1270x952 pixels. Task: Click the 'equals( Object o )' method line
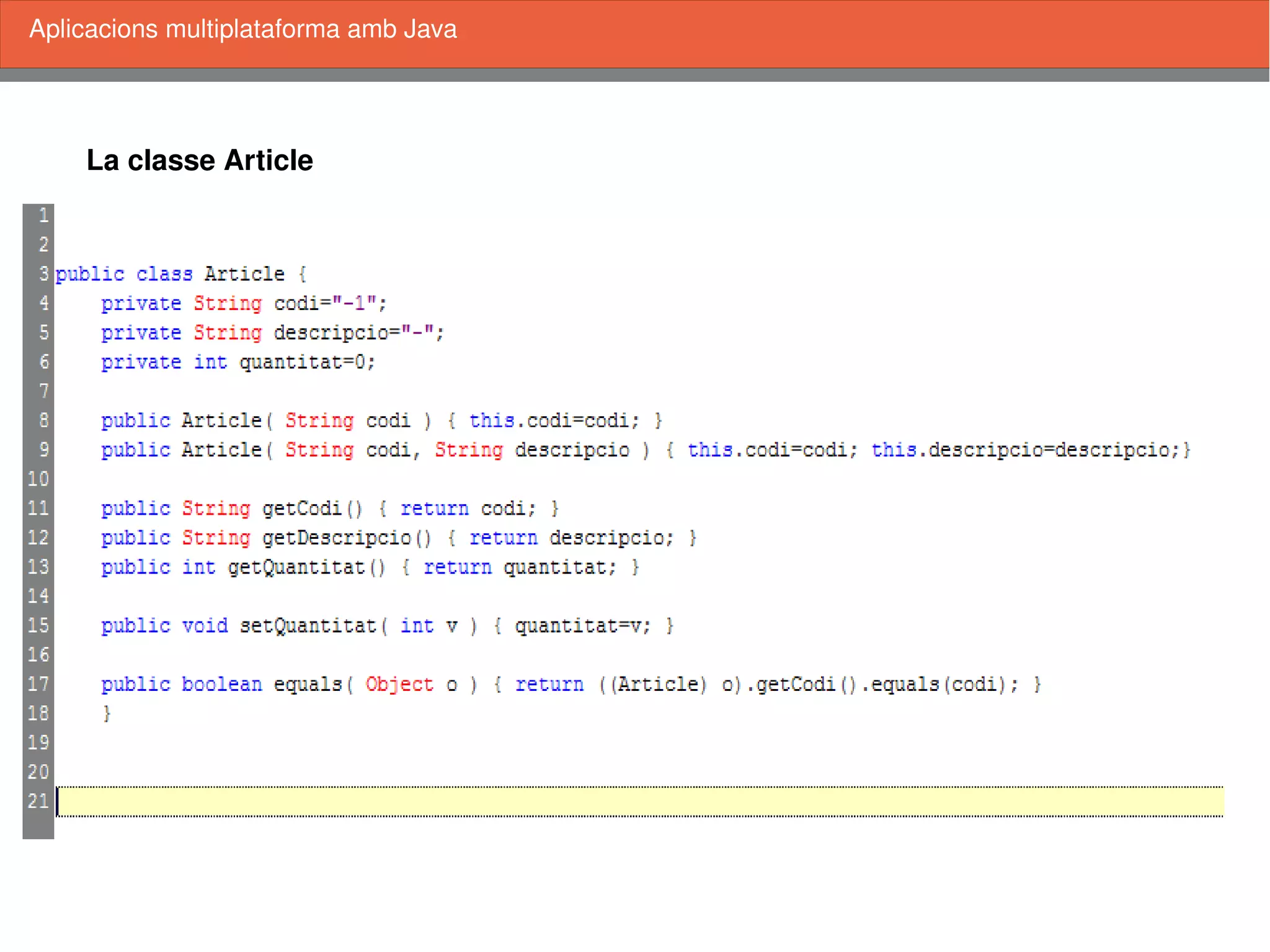(x=571, y=684)
